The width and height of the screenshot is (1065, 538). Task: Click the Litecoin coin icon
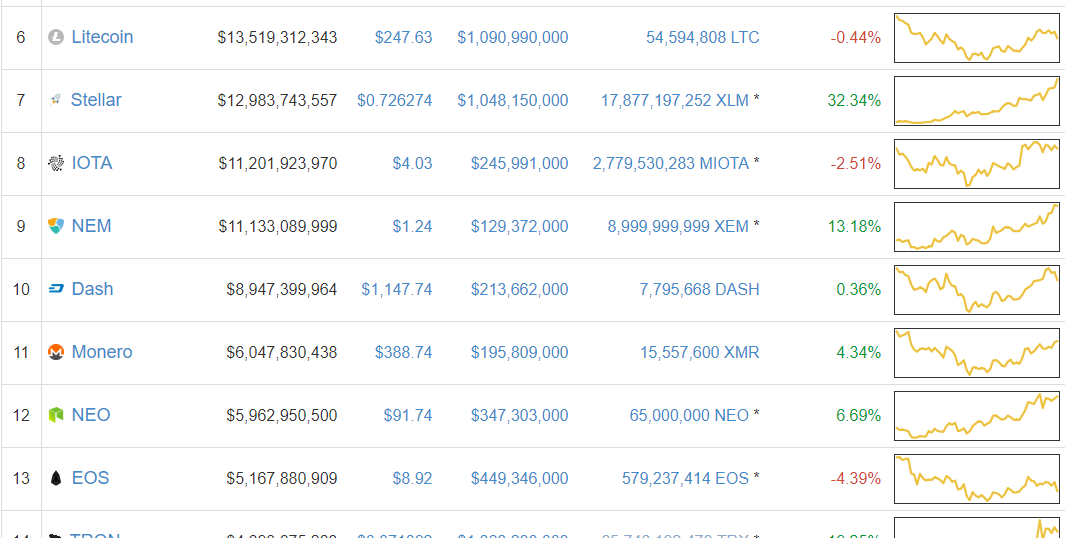[56, 37]
